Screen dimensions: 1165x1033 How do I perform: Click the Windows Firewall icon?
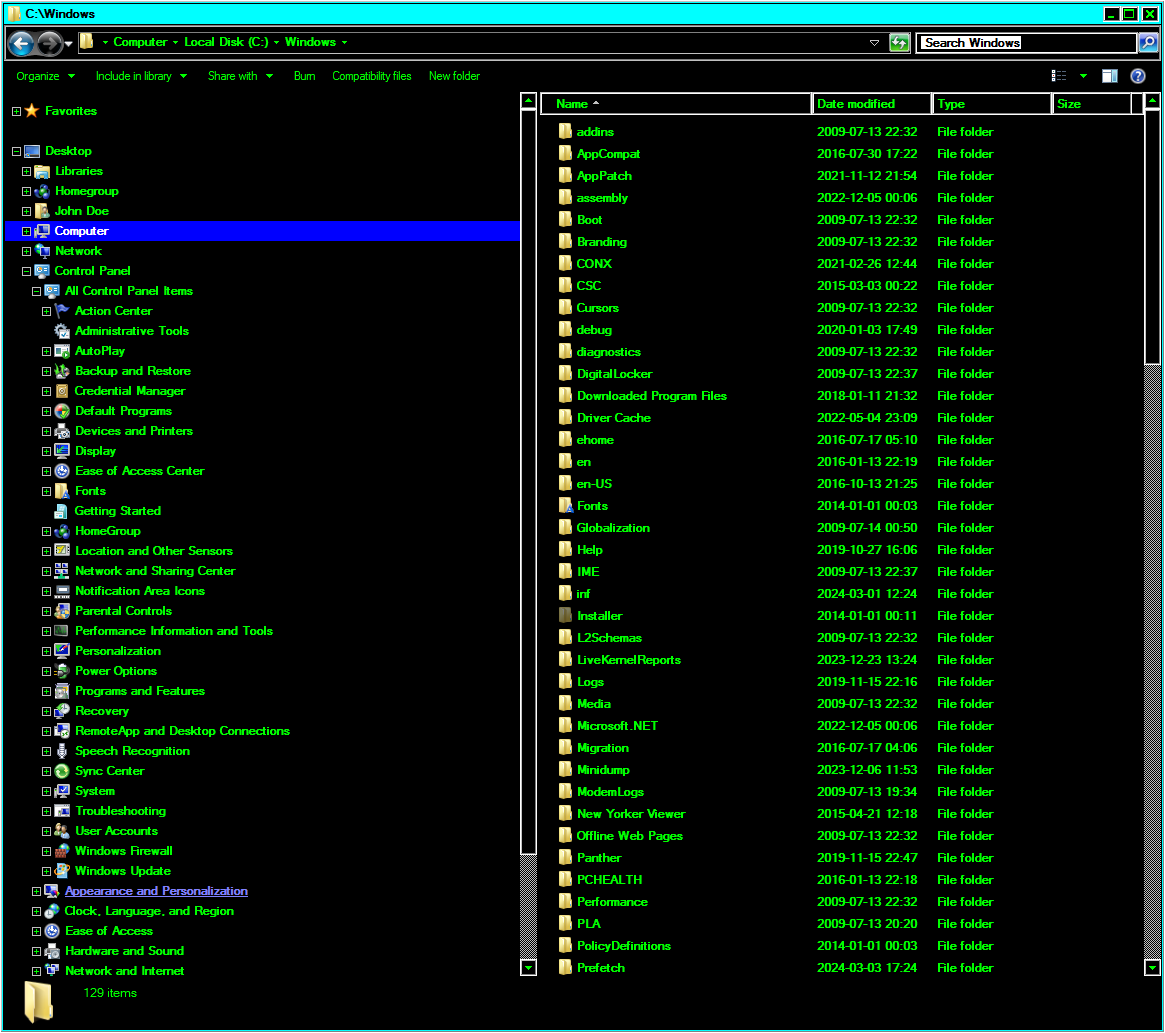click(x=62, y=851)
